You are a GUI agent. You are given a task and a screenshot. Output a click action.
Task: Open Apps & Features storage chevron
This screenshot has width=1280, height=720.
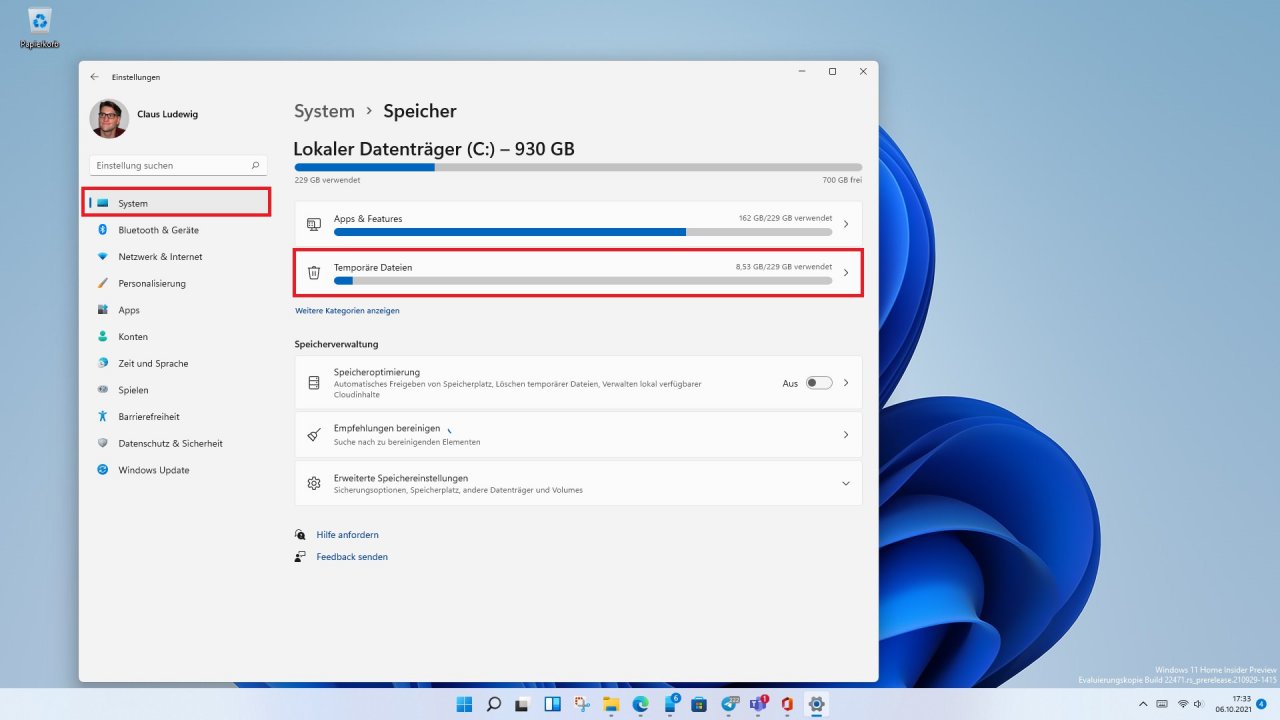tap(846, 224)
